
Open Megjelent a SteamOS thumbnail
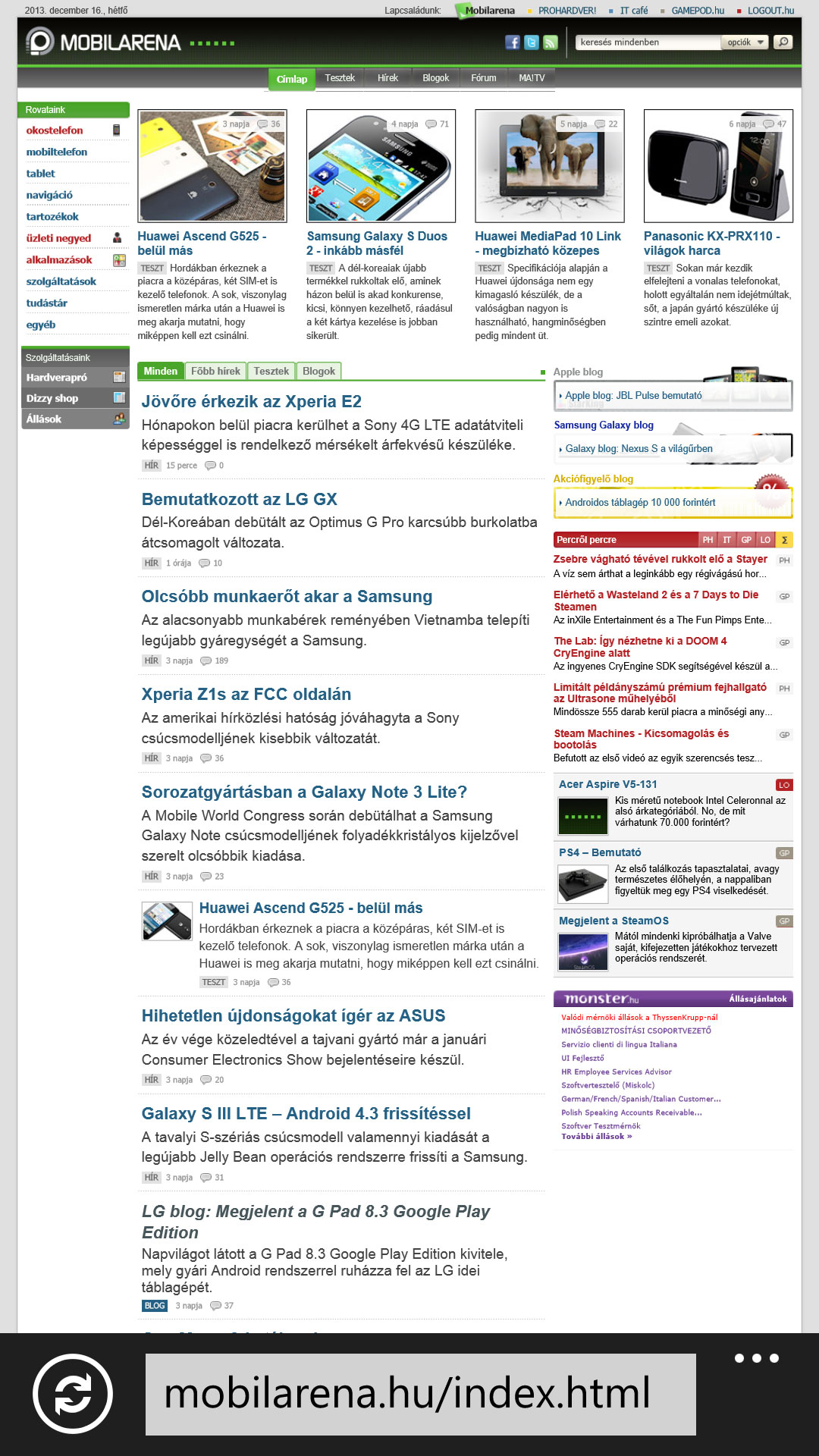(583, 952)
